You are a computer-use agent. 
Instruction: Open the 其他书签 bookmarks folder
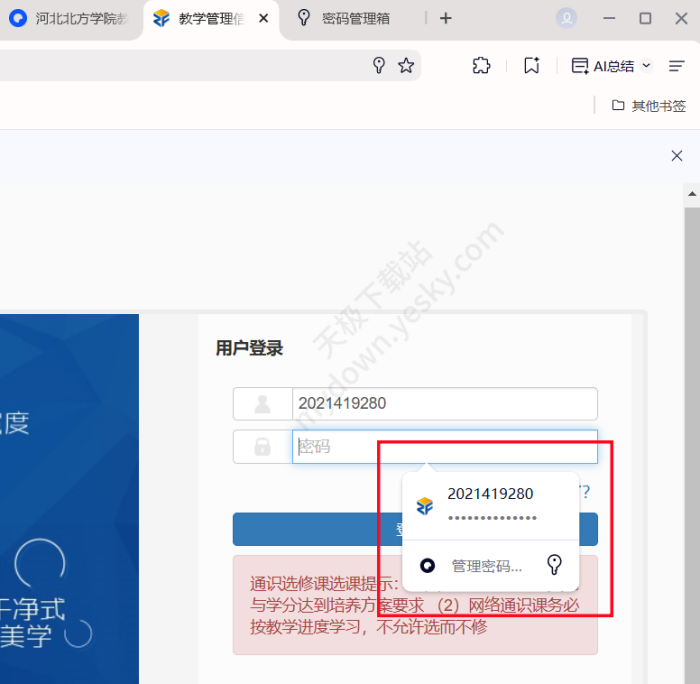(x=649, y=105)
